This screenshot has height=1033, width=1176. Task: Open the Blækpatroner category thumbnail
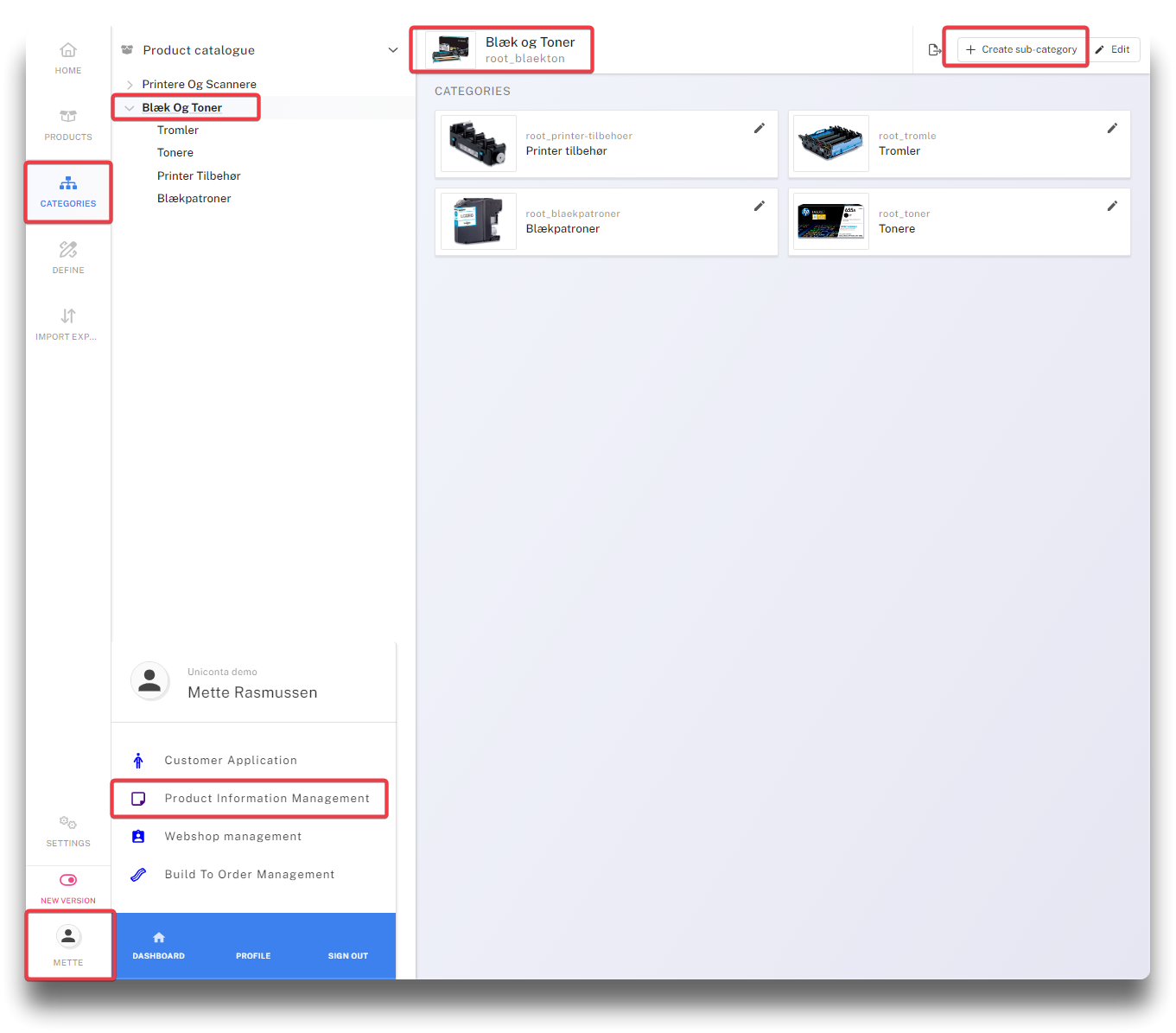pos(479,221)
